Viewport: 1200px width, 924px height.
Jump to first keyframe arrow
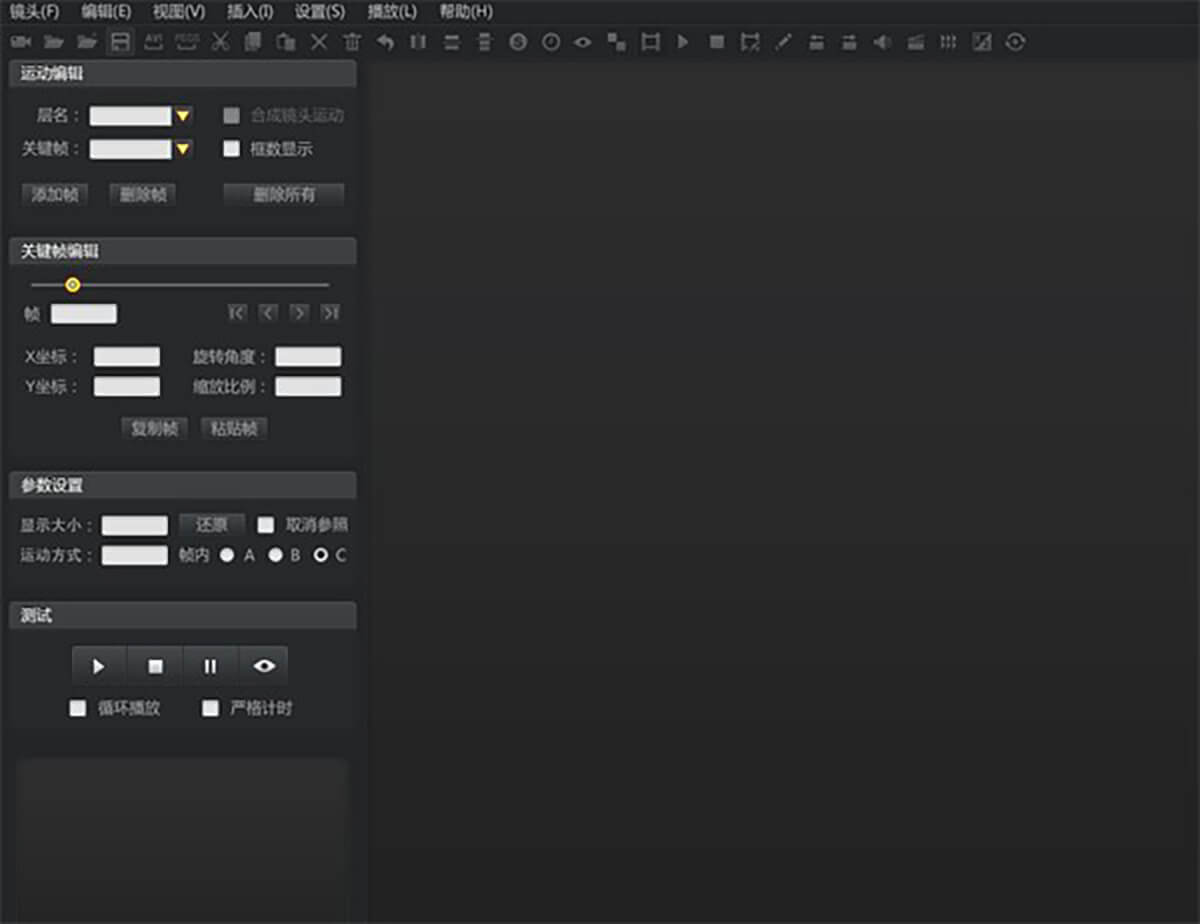point(237,313)
